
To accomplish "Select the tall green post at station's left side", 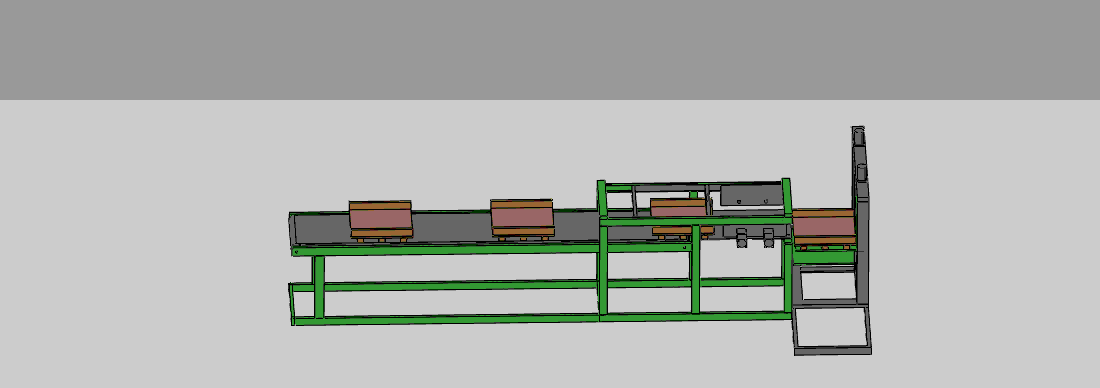I will point(602,247).
